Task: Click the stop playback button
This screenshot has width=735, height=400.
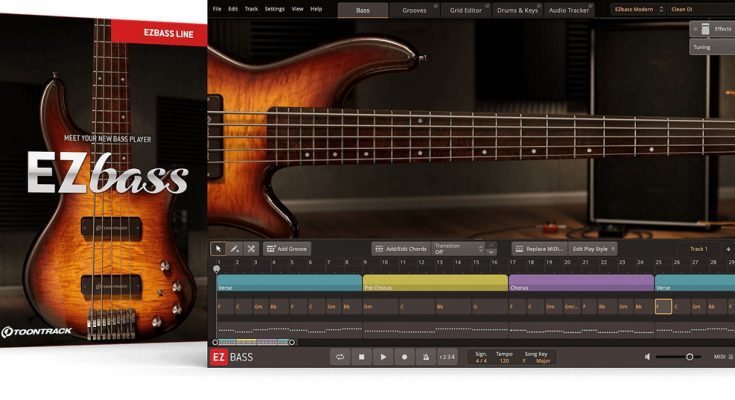Action: pyautogui.click(x=361, y=357)
